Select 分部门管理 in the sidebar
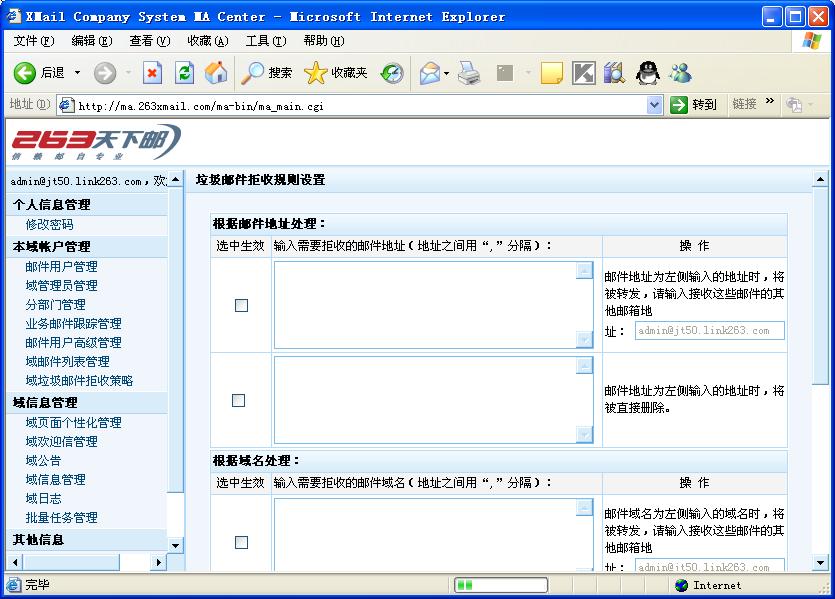The height and width of the screenshot is (599, 835). pyautogui.click(x=55, y=305)
